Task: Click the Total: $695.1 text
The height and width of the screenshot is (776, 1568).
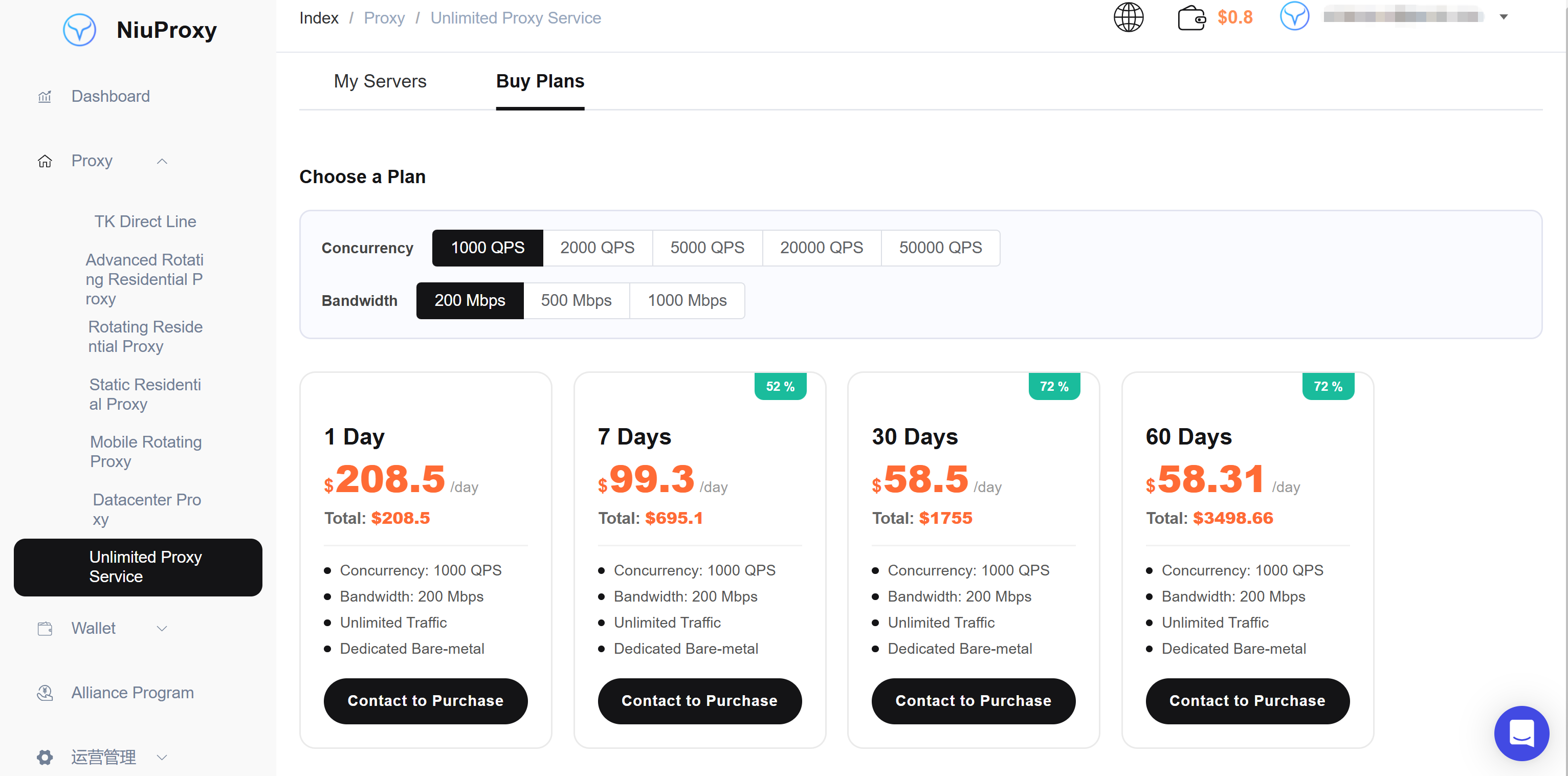Action: [x=650, y=518]
